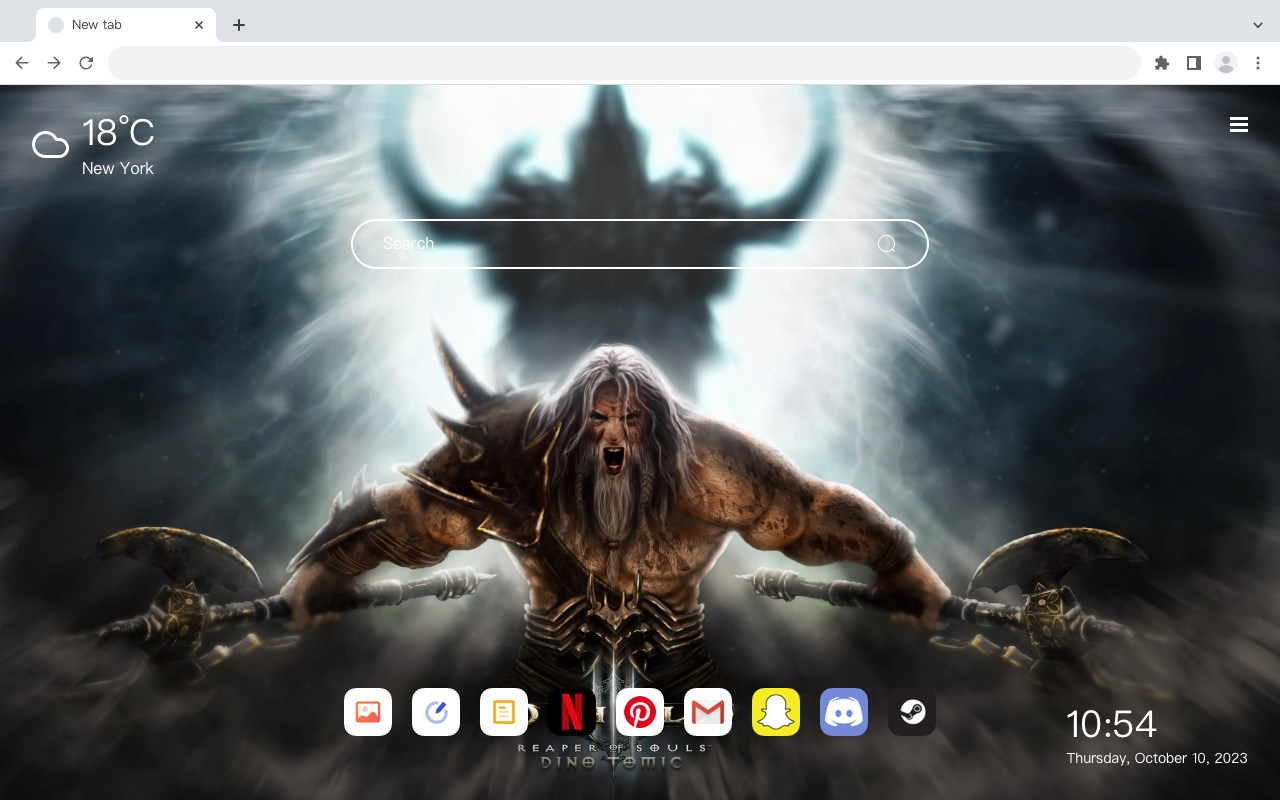This screenshot has height=800, width=1280.
Task: Launch the Pinterest shortcut
Action: [640, 712]
